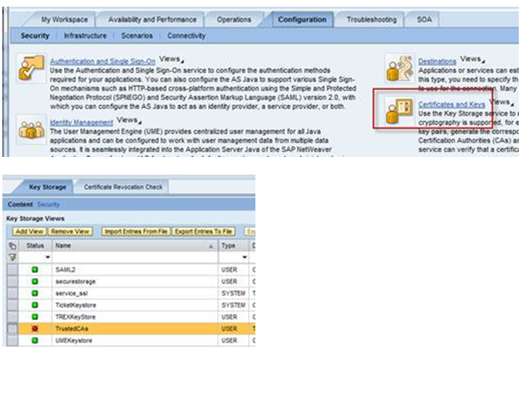Open Authentication and Single Sign-On link
This screenshot has width=520, height=397.
click(x=103, y=61)
